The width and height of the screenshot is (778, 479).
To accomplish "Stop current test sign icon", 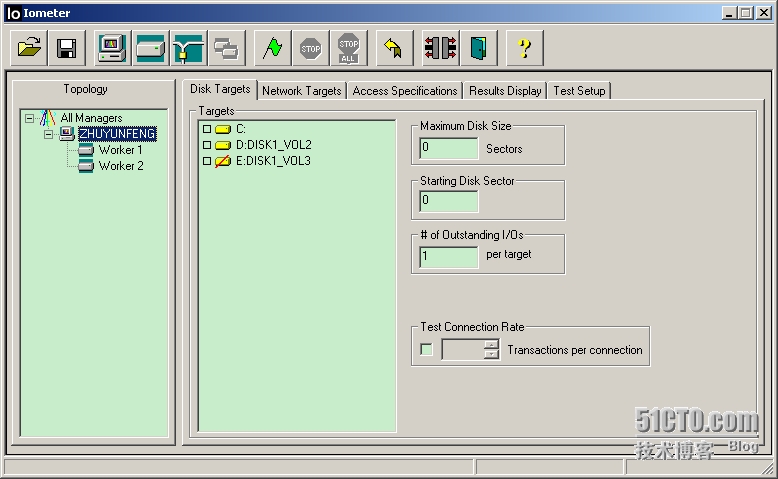I will coord(311,48).
